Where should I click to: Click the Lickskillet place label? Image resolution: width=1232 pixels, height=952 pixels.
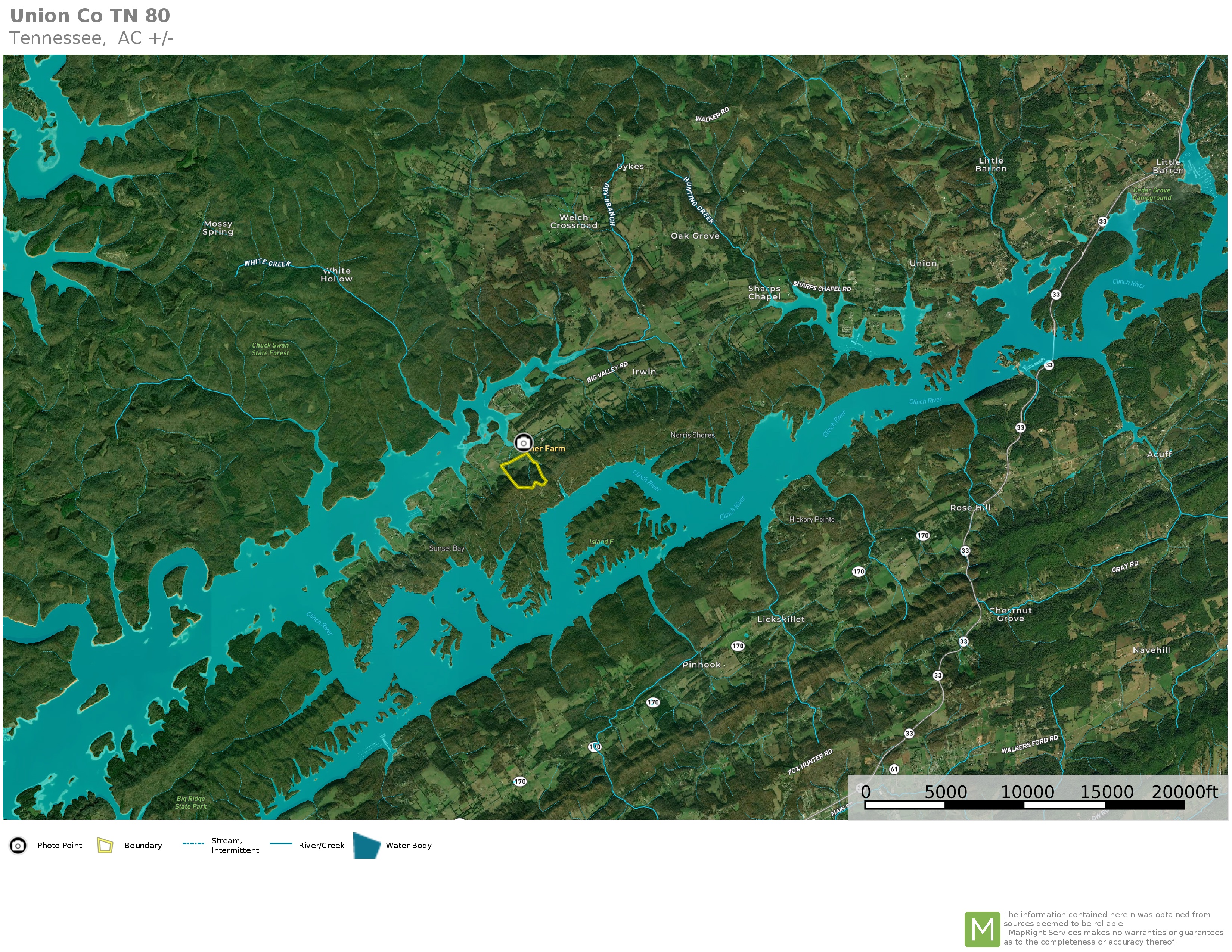(x=781, y=619)
